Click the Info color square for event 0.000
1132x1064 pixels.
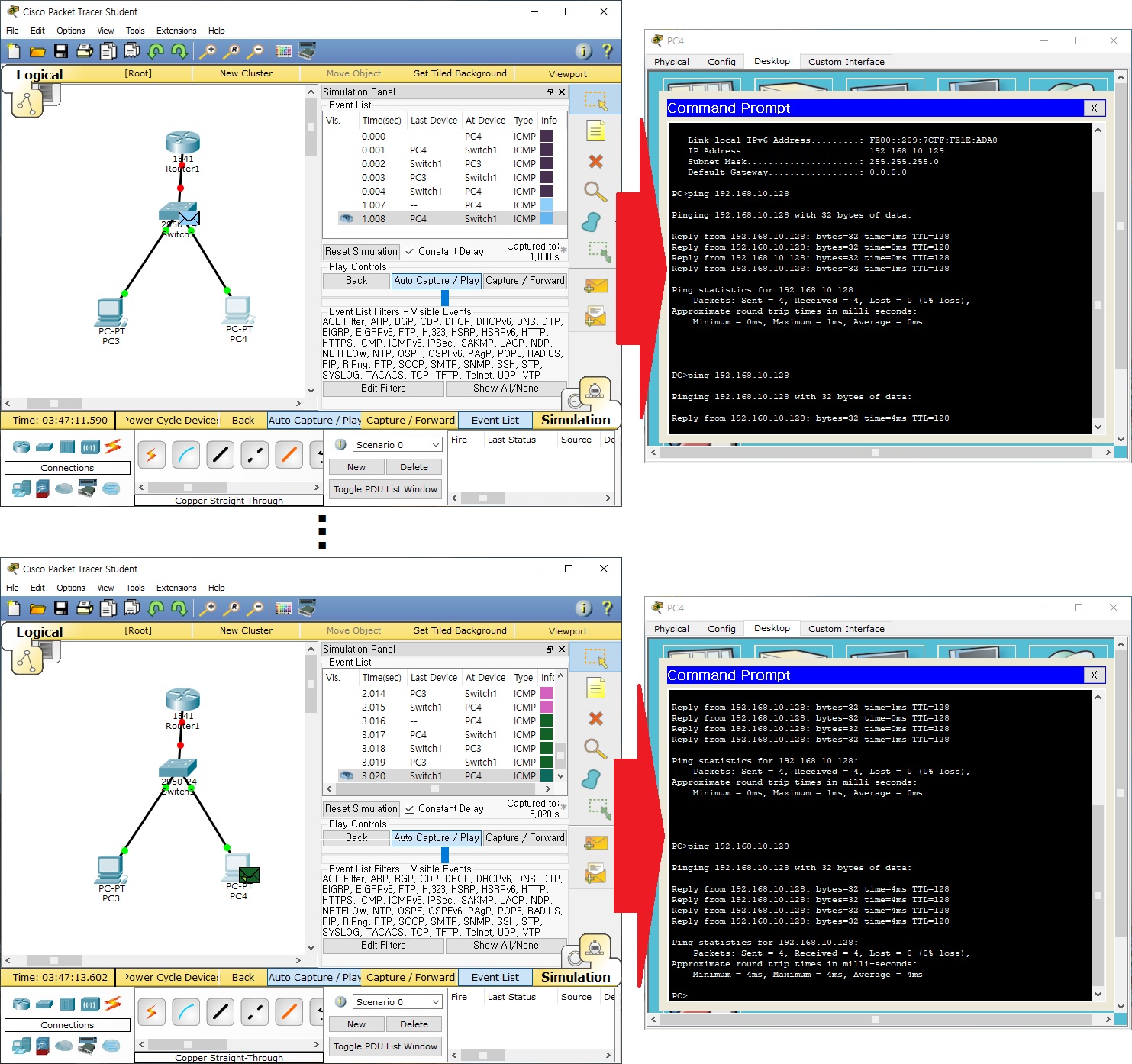[x=547, y=136]
